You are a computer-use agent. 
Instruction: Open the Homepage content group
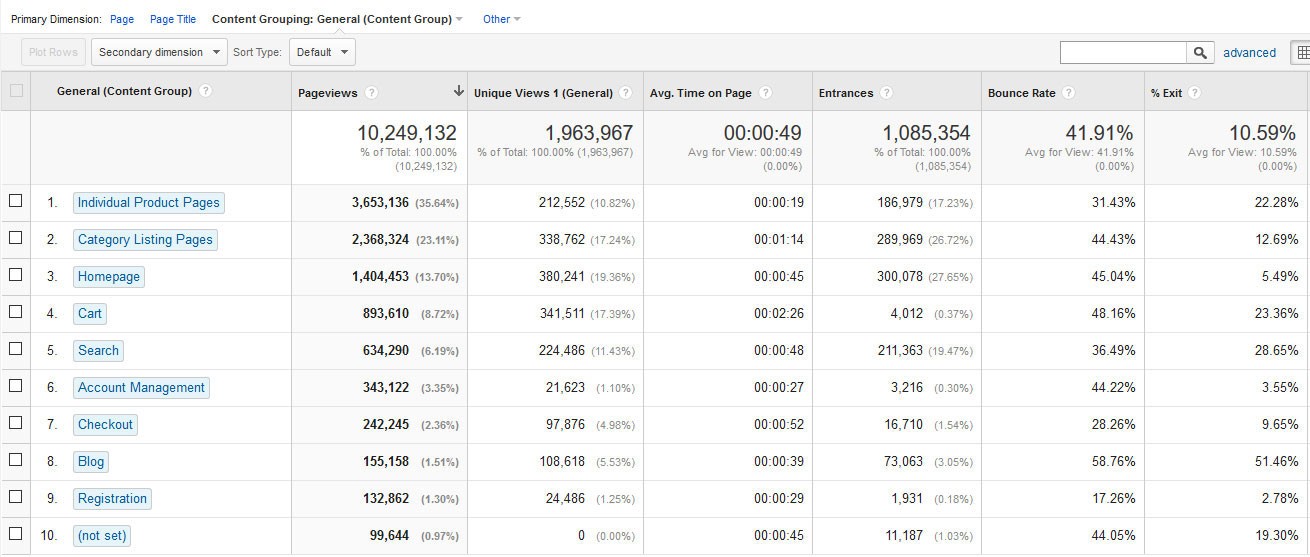coord(109,277)
